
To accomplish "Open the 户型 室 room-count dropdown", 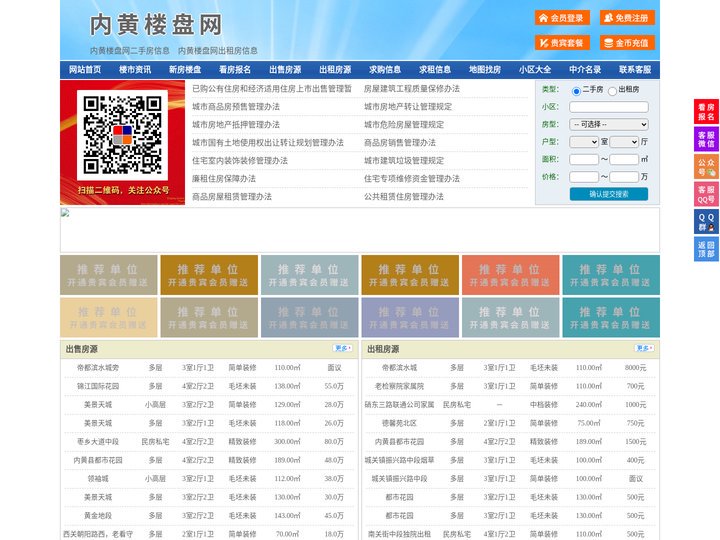I will point(584,142).
